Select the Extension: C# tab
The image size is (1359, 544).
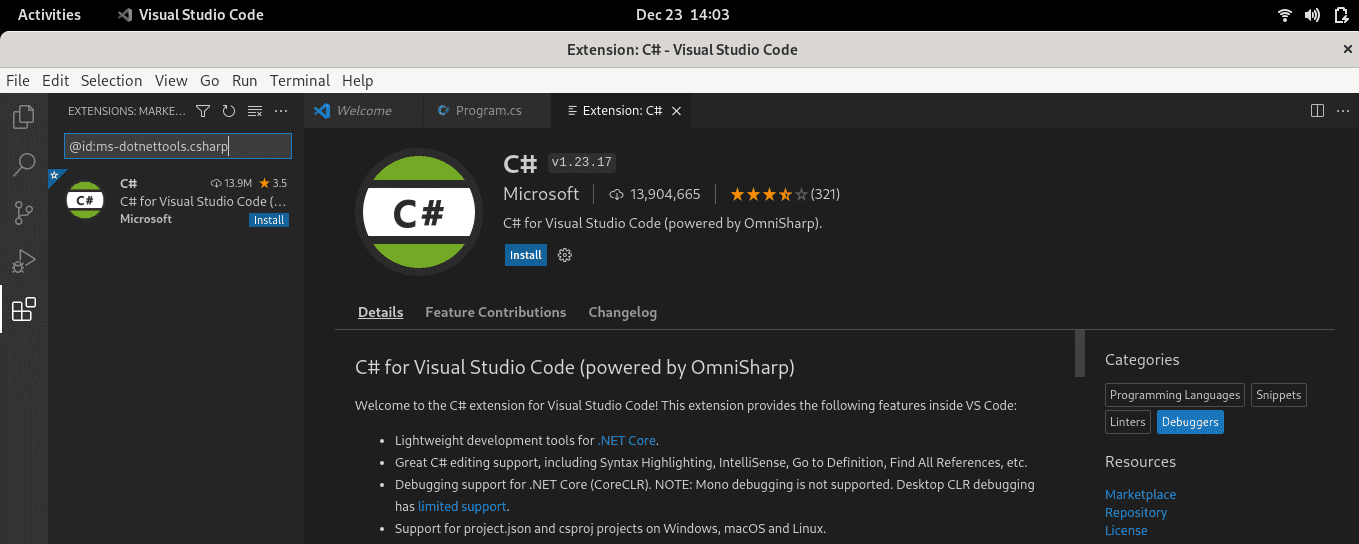point(623,111)
